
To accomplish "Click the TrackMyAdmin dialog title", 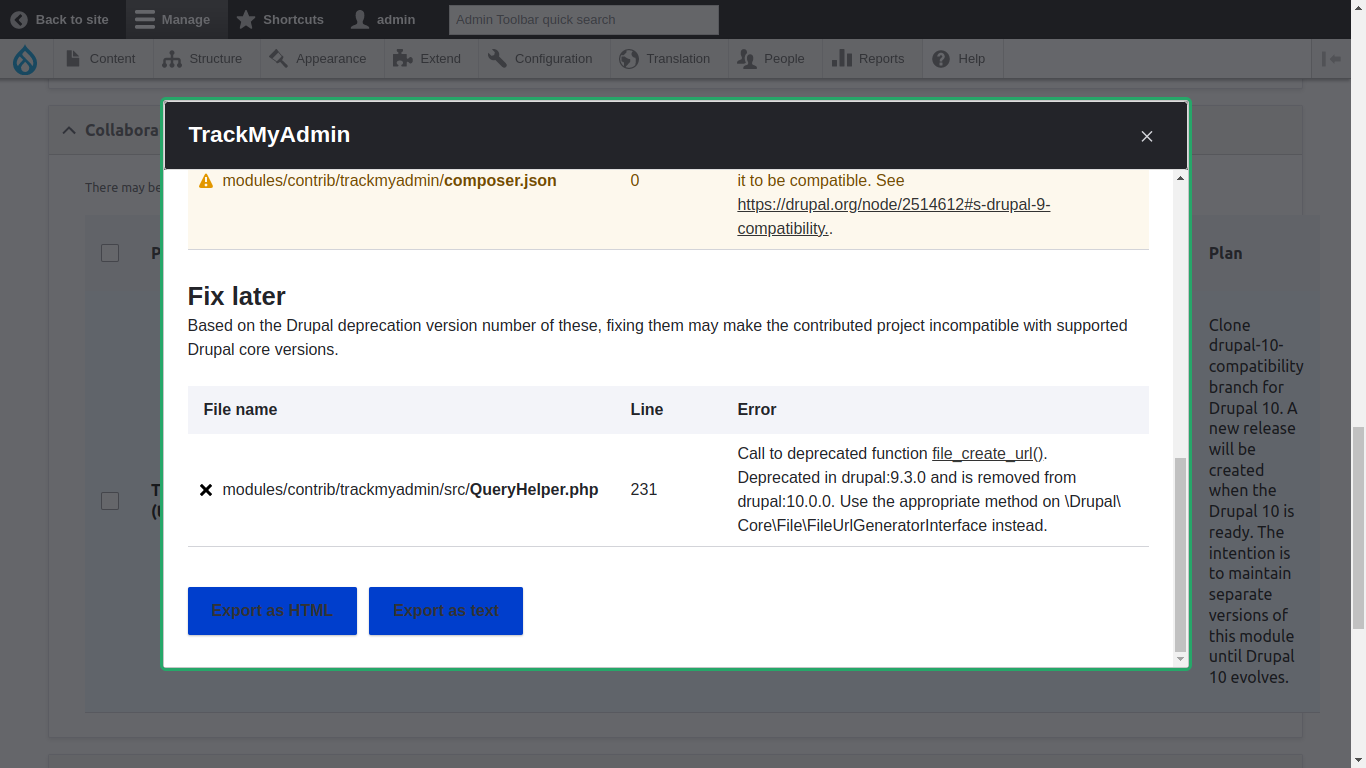I will click(269, 135).
